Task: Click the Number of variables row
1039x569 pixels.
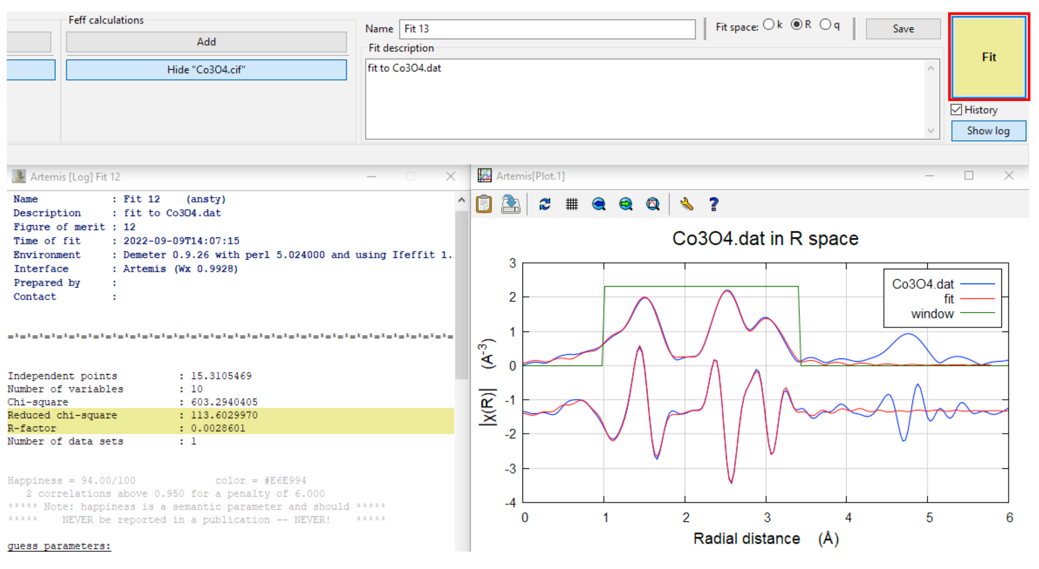Action: (105, 389)
